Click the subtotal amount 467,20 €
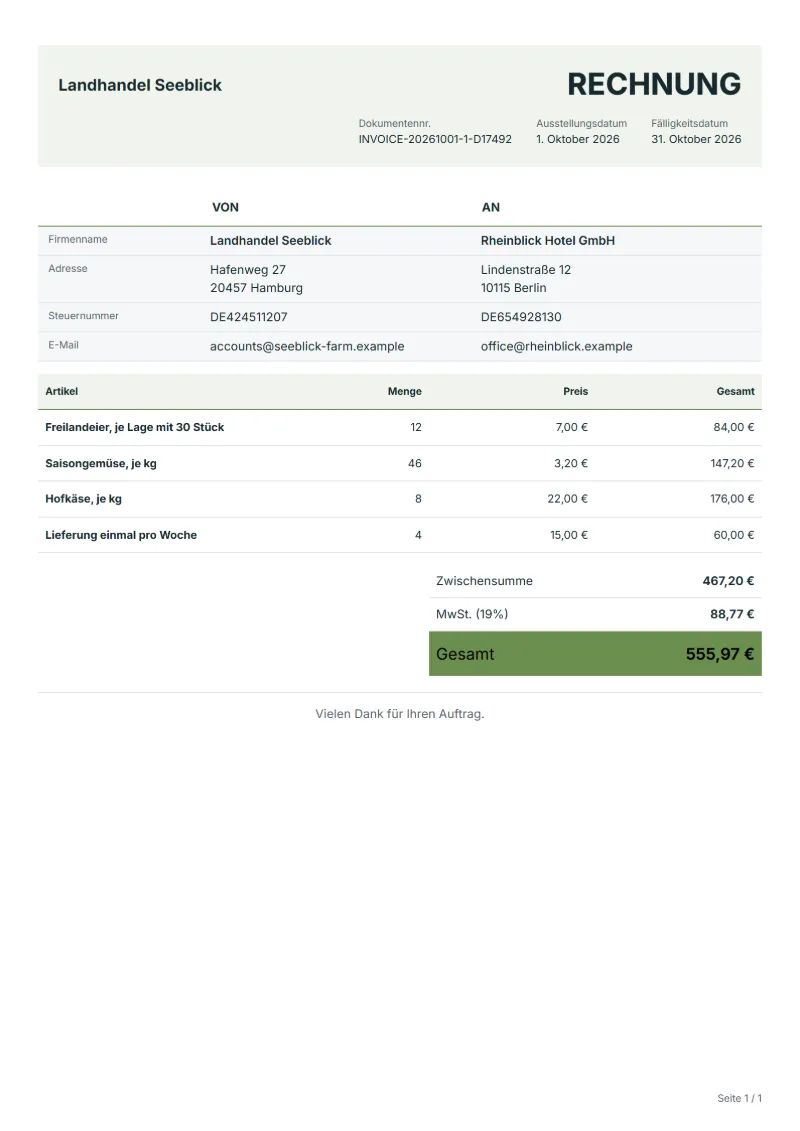The image size is (800, 1131). (729, 581)
